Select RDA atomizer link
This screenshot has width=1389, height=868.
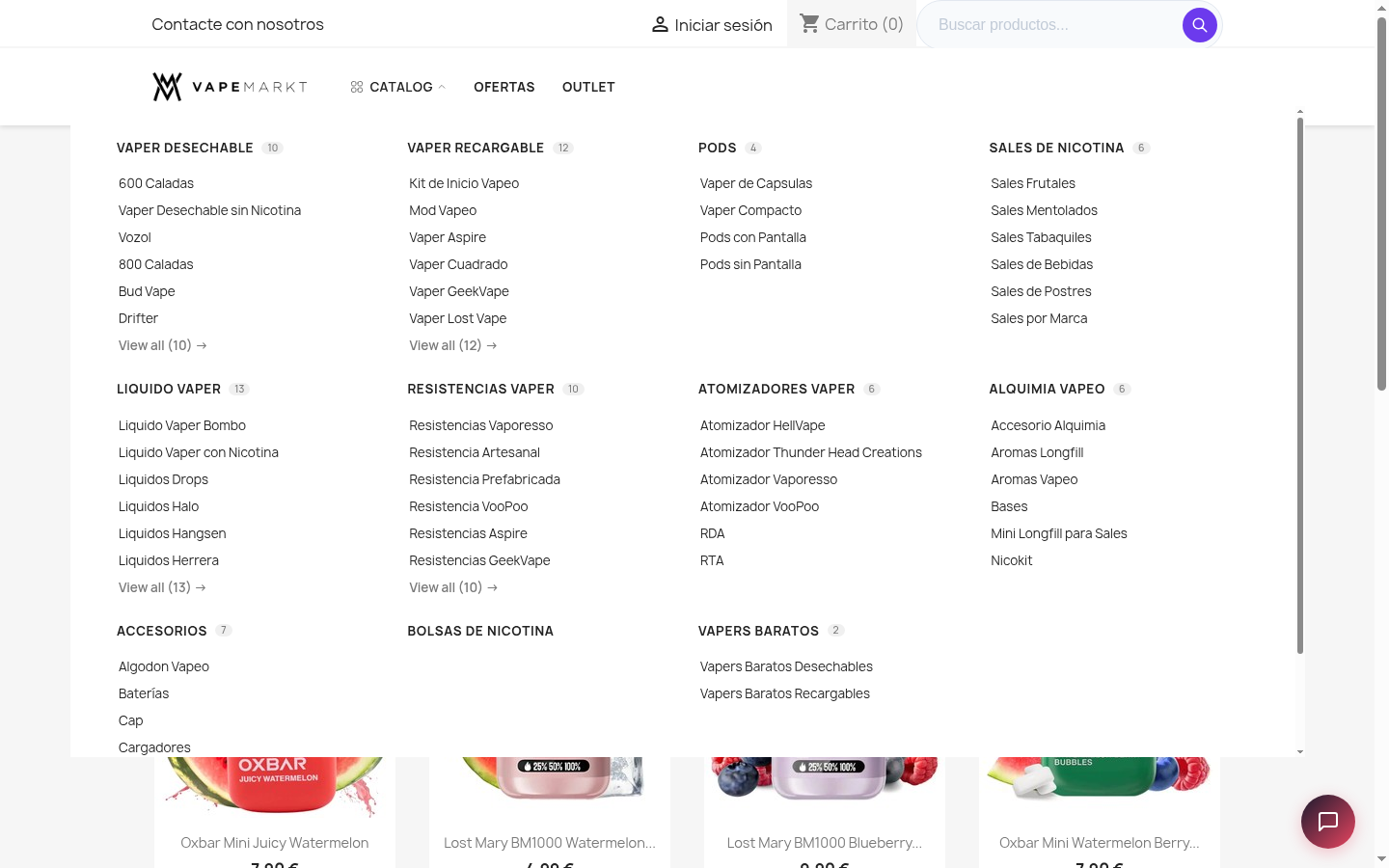click(x=712, y=533)
